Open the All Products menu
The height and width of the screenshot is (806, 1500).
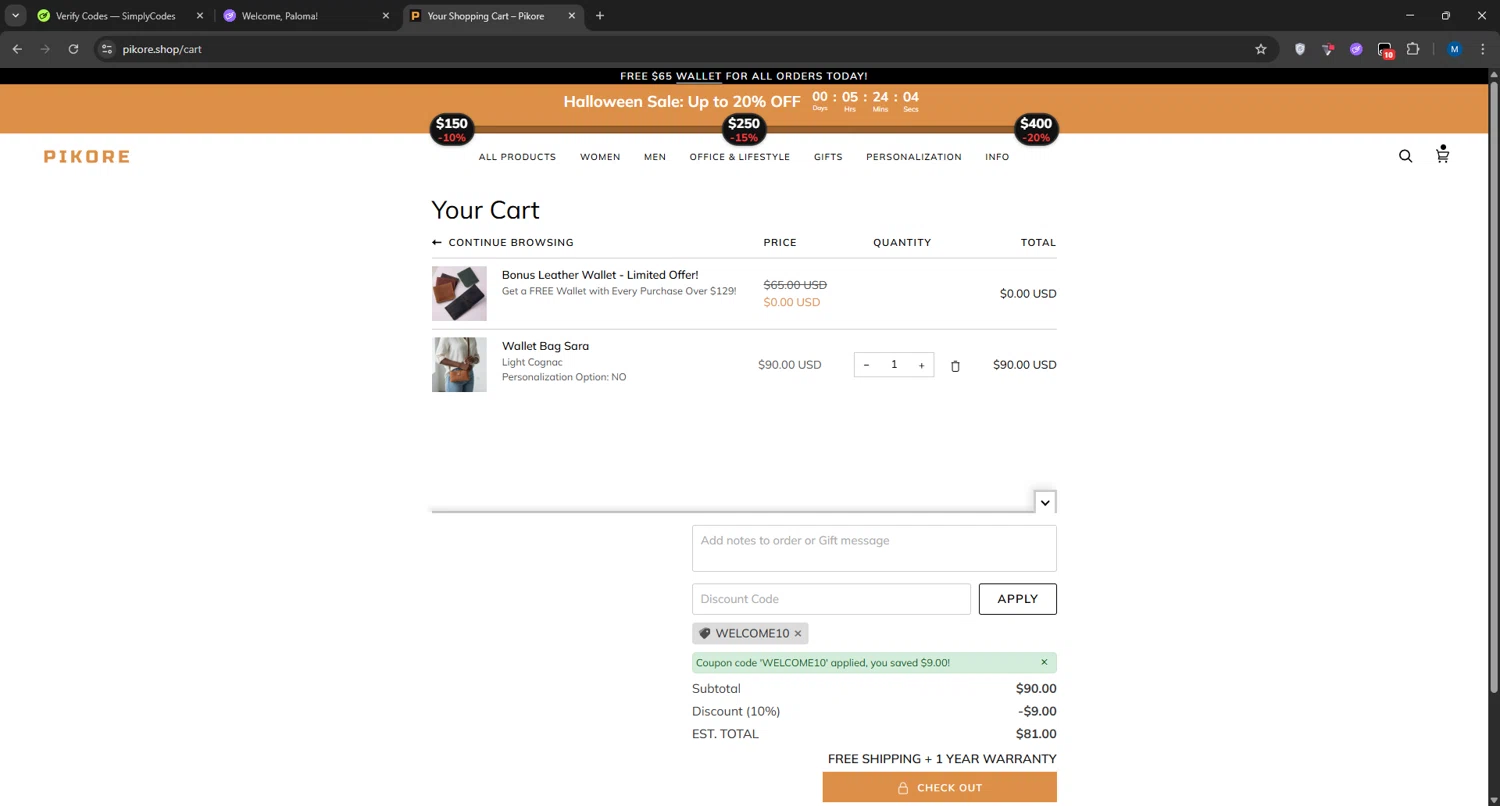517,157
